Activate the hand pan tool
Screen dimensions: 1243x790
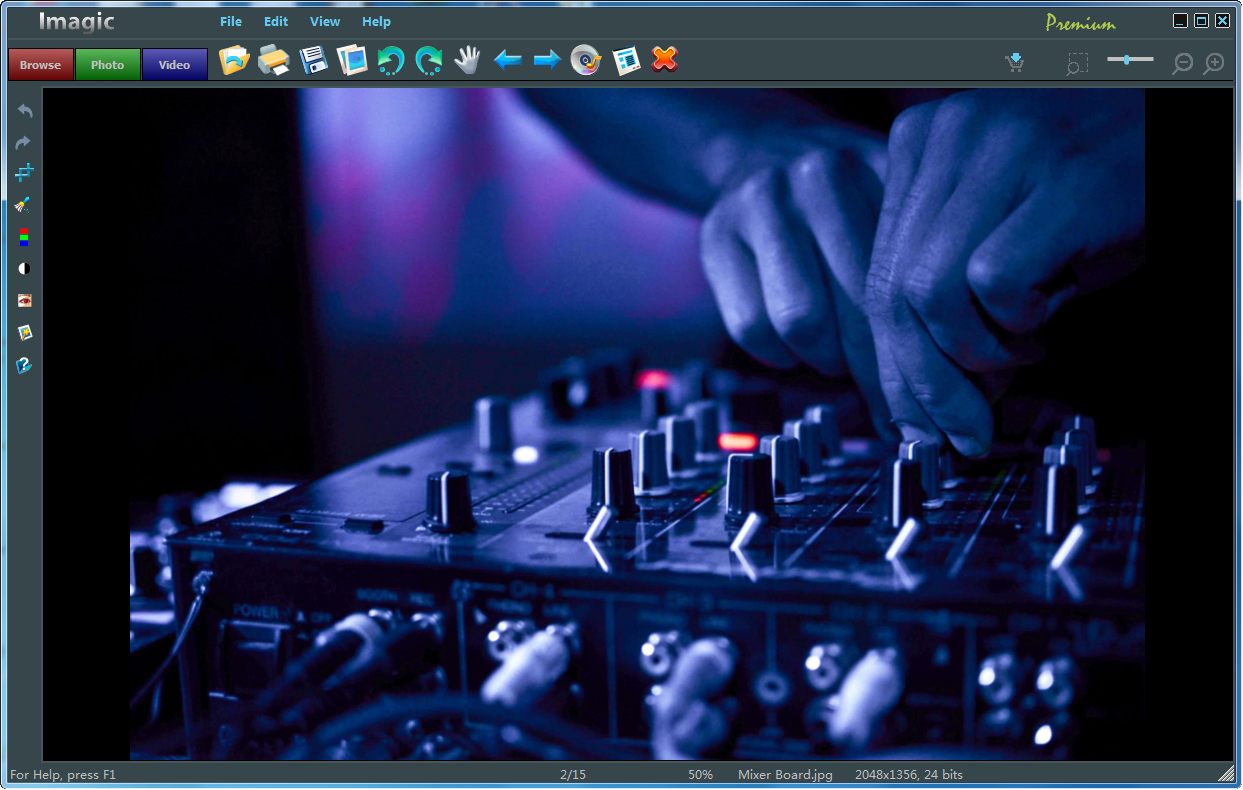point(467,61)
